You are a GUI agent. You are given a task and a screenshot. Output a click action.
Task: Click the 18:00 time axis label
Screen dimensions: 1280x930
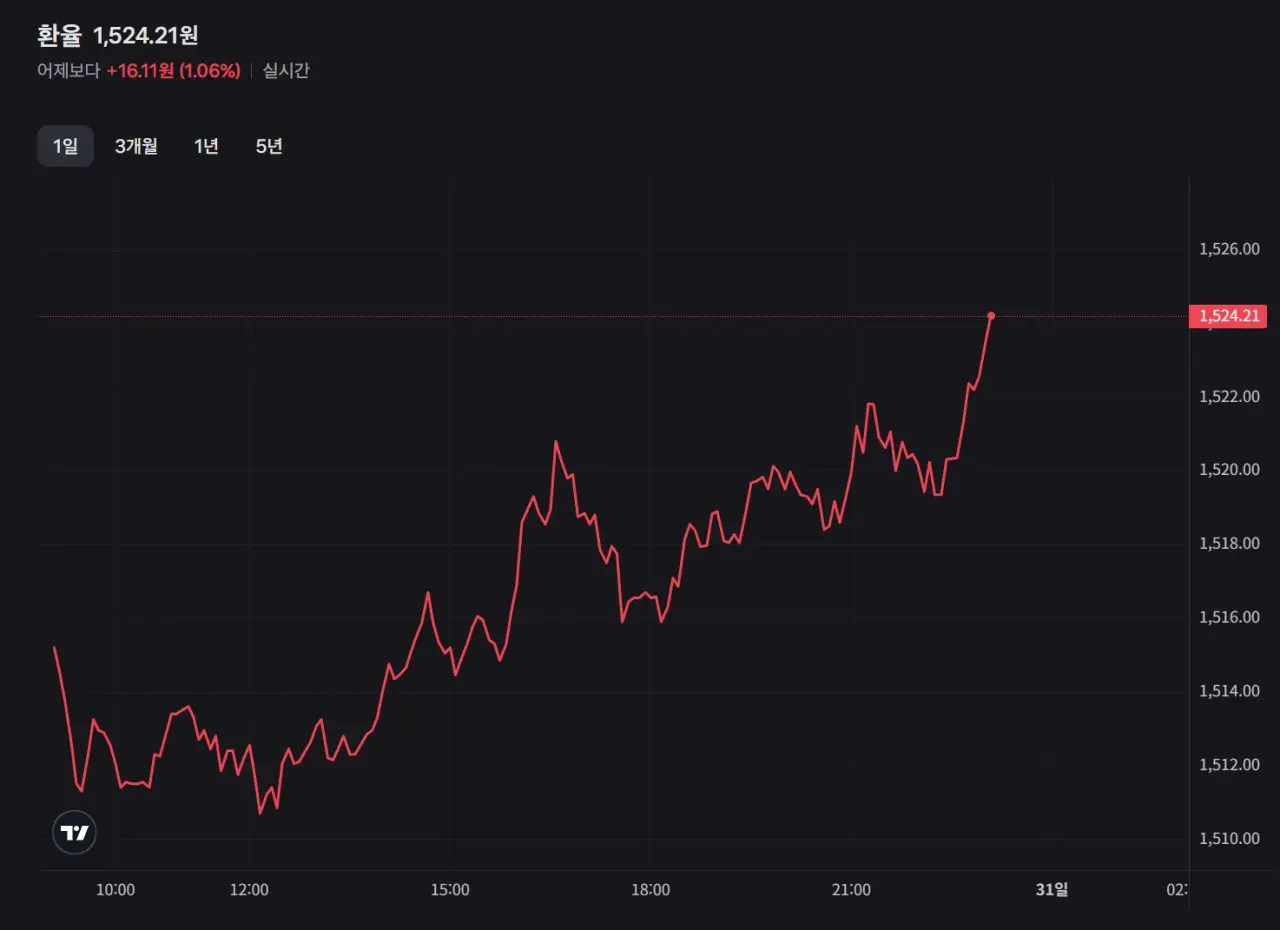click(651, 889)
